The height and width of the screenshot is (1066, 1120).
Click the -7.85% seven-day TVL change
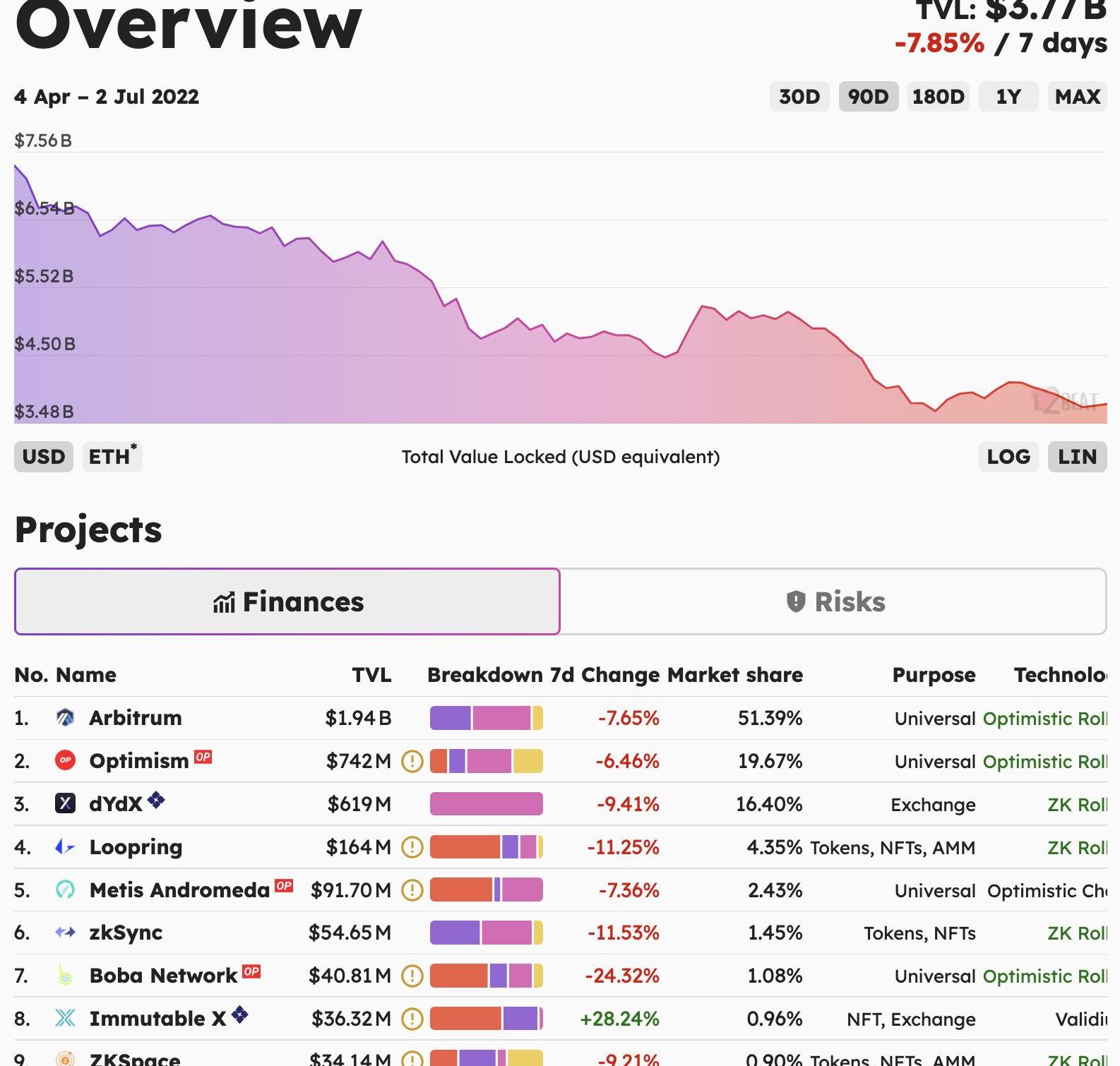click(939, 43)
